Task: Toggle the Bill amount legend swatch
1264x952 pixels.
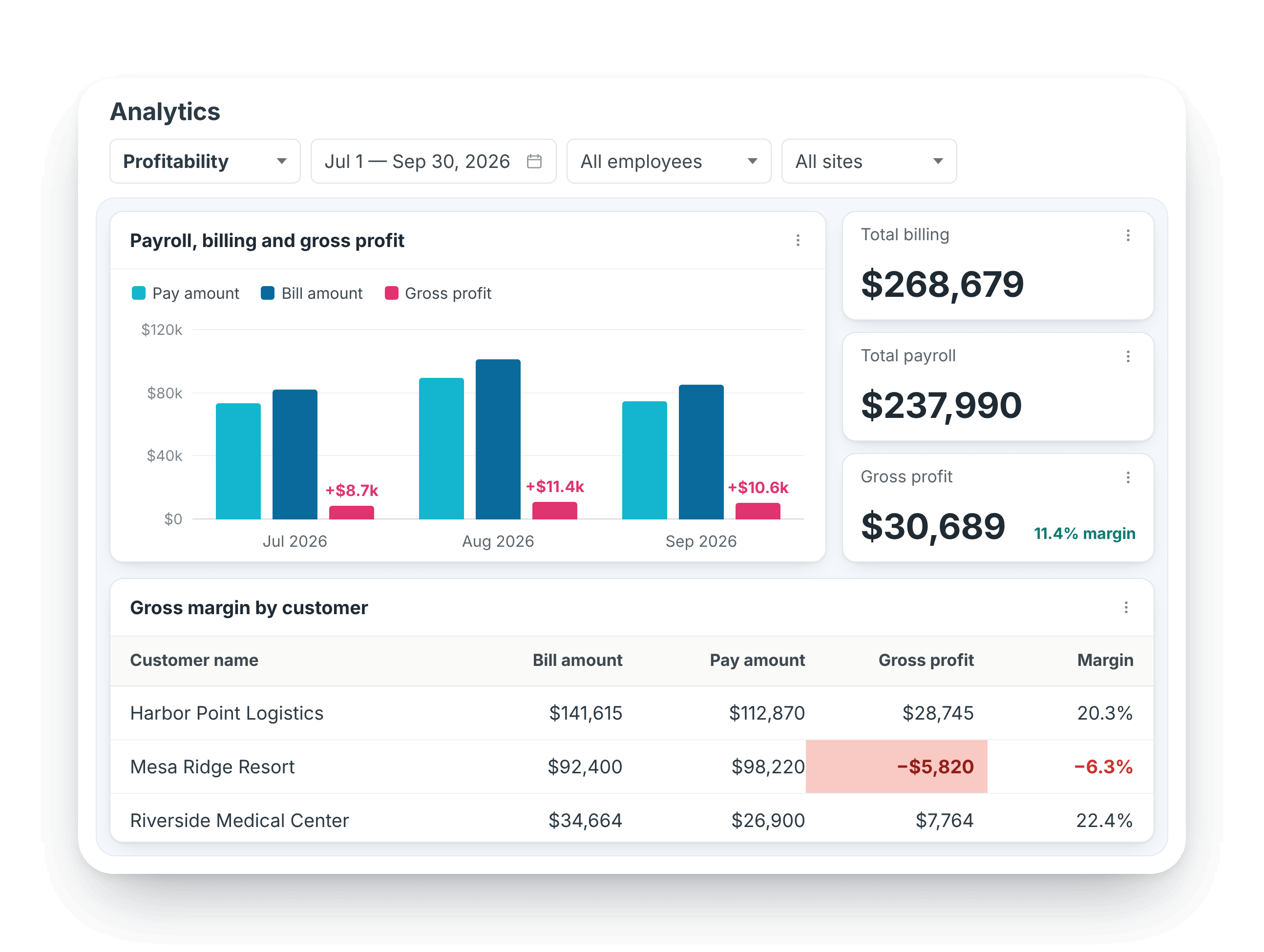Action: click(268, 293)
